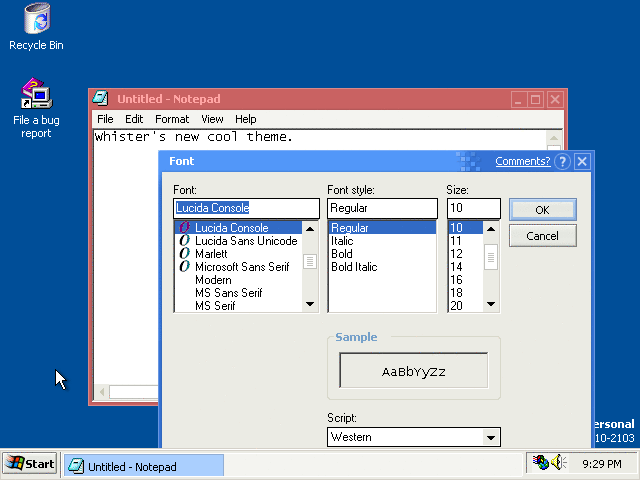Select size 11 in list
640x480 pixels.
(465, 241)
